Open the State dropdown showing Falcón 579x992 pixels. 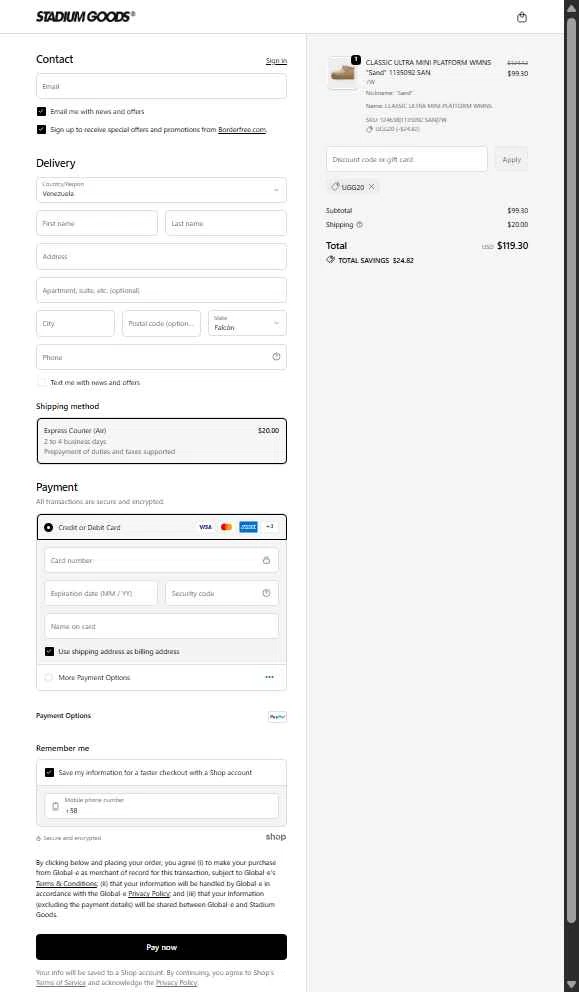(247, 323)
